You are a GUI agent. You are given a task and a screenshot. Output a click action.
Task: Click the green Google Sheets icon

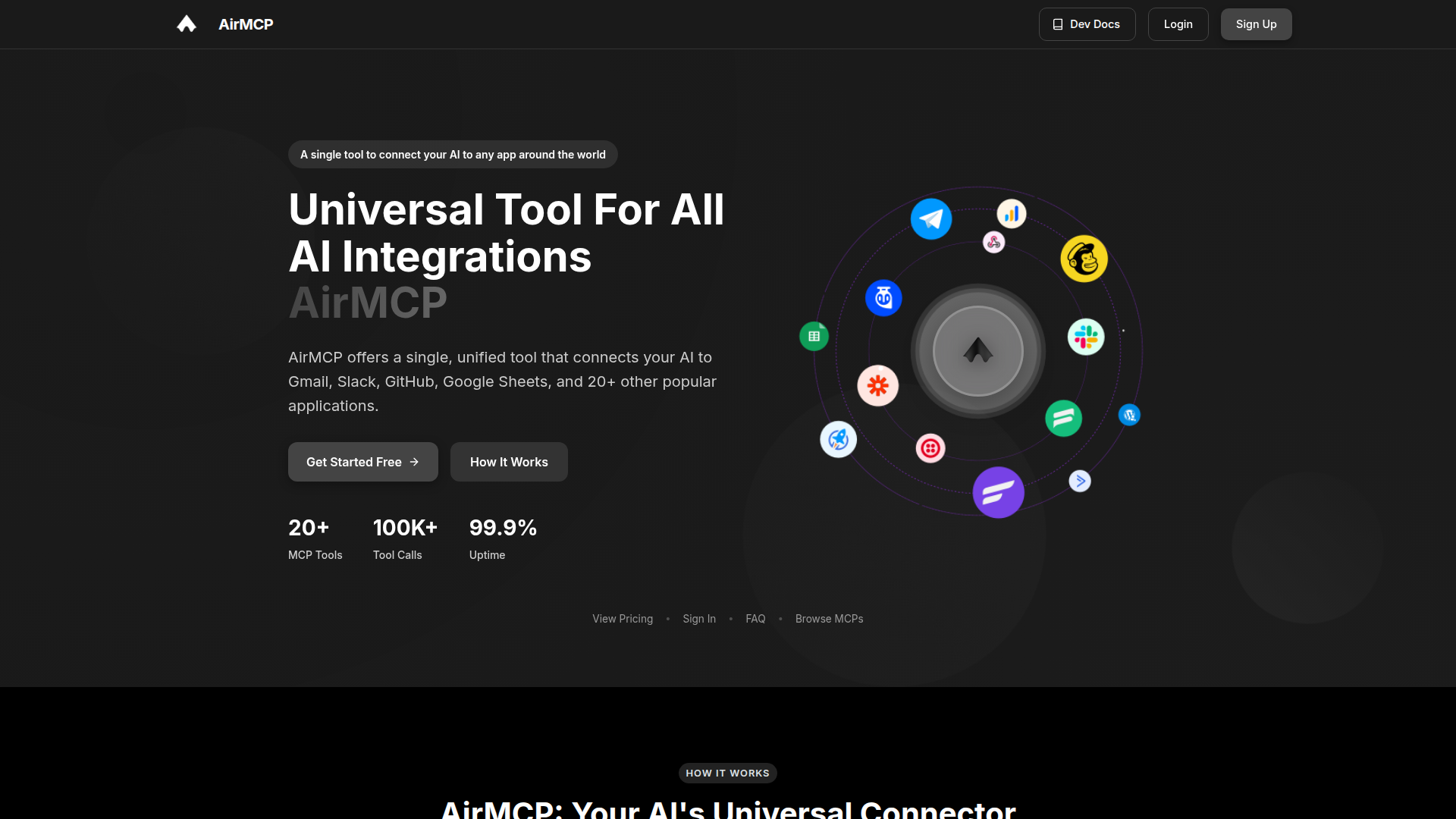tap(814, 336)
